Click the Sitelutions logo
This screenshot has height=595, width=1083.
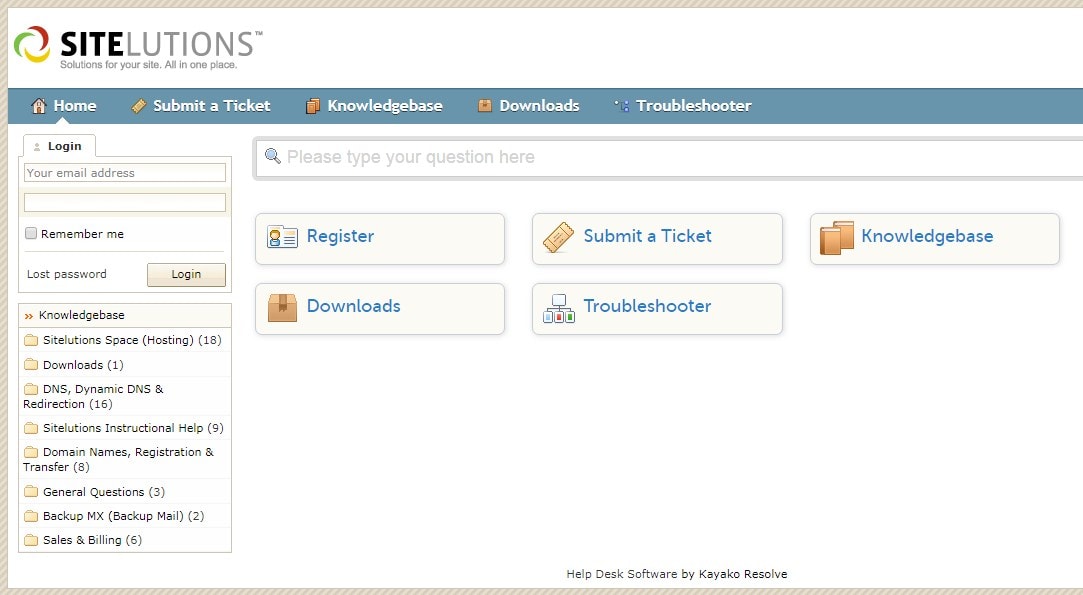pos(137,48)
